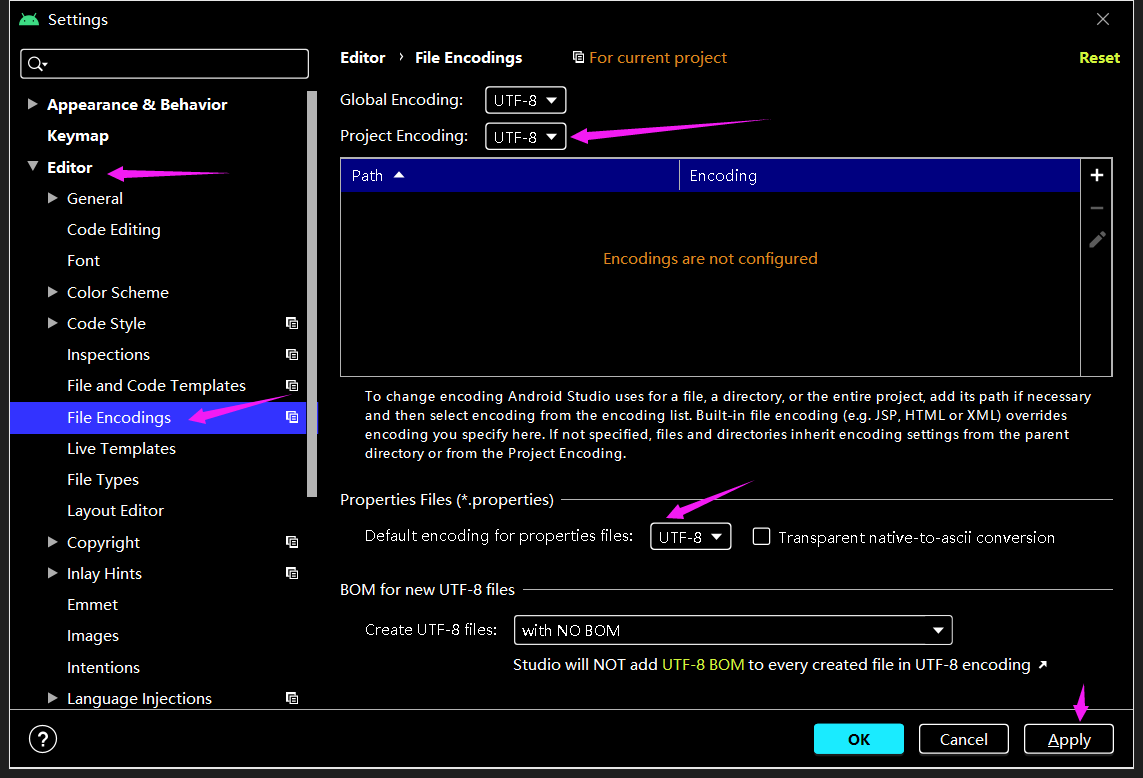The height and width of the screenshot is (778, 1143).
Task: Open File Types settings
Action: click(103, 480)
